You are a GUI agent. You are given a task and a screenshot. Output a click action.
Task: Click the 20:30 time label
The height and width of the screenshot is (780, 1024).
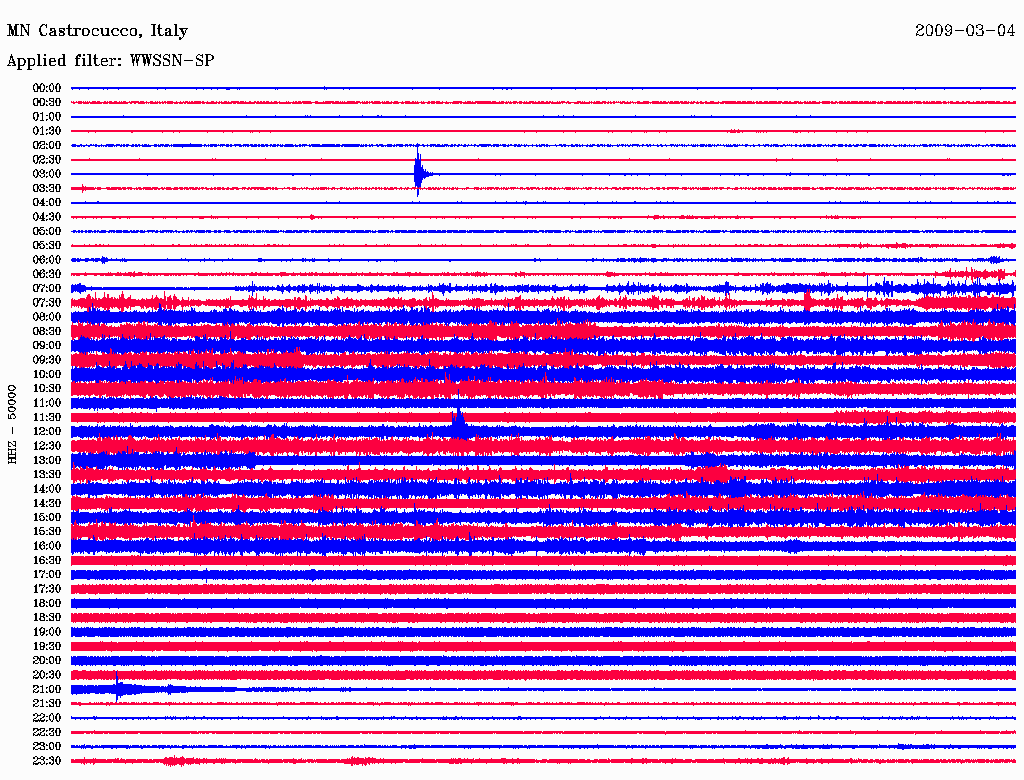point(47,675)
